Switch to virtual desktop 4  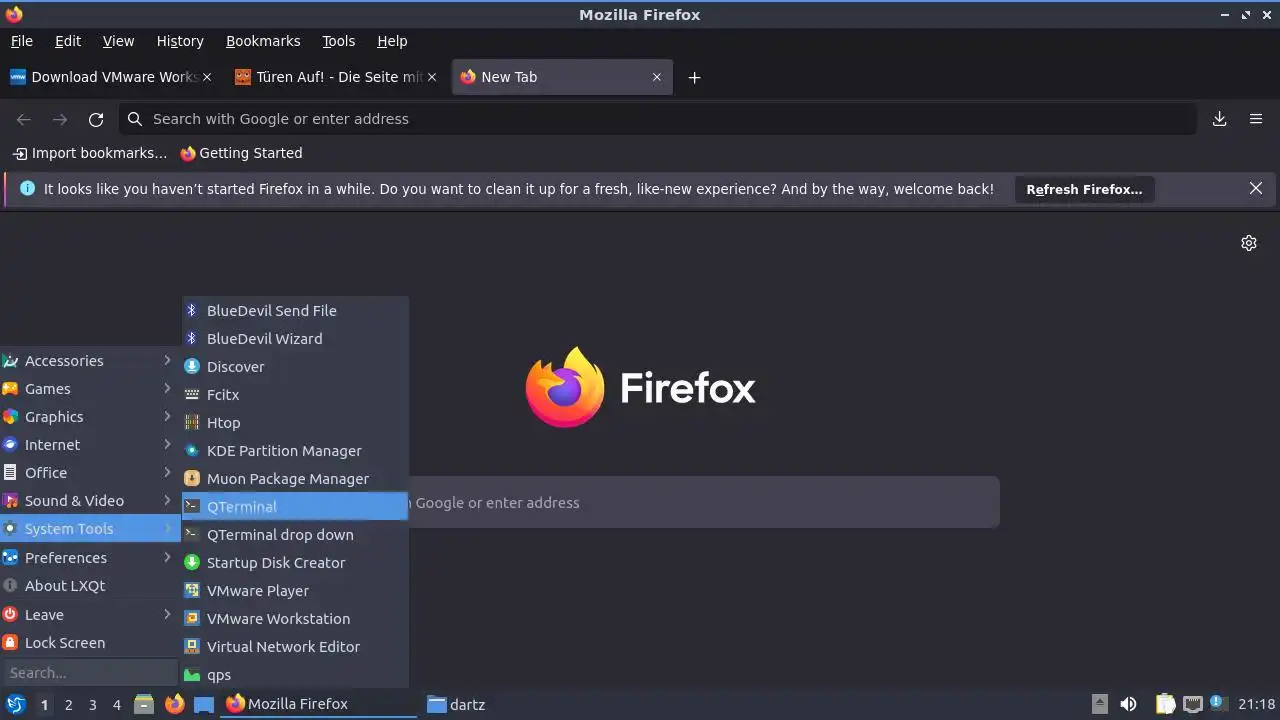click(116, 704)
